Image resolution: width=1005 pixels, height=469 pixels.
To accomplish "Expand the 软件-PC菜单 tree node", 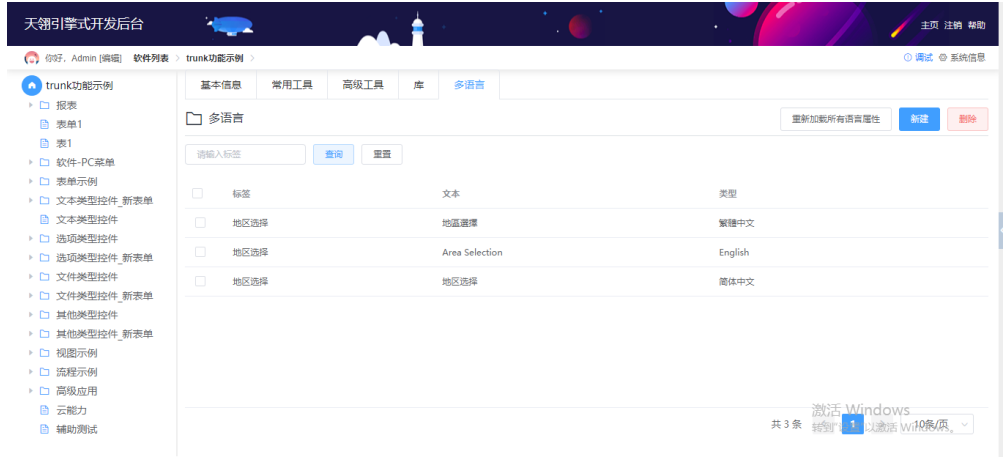I will pyautogui.click(x=31, y=162).
